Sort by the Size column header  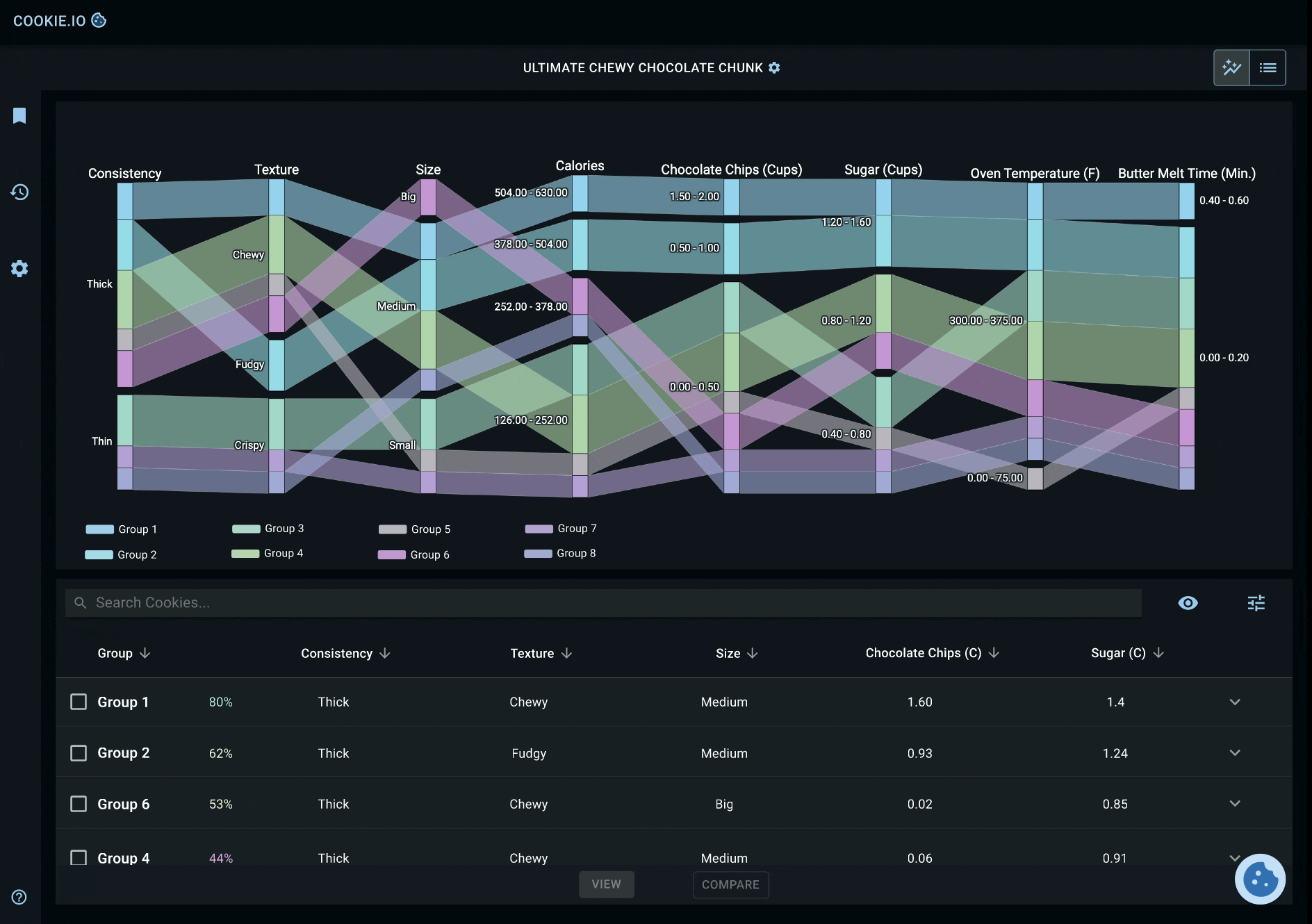[x=737, y=653]
